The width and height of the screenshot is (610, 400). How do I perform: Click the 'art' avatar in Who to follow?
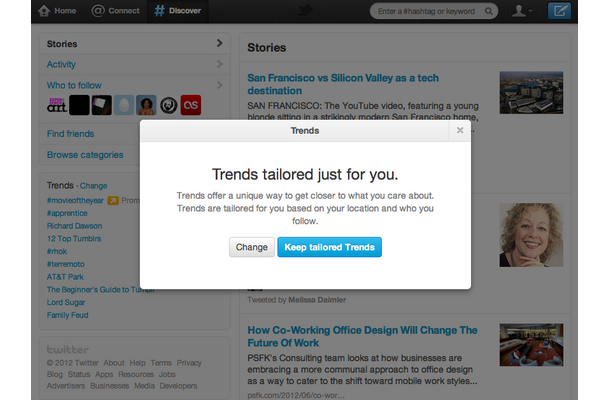57,105
